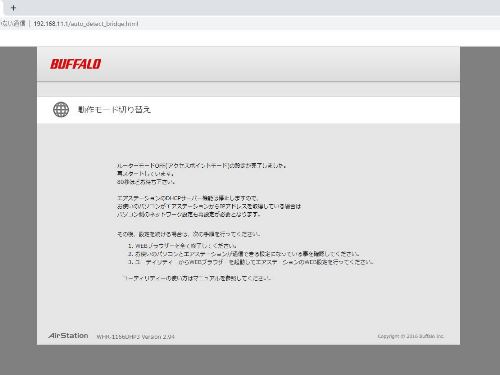Image resolution: width=500 pixels, height=375 pixels.
Task: Click the globe icon beside the mode title
Action: pos(61,110)
